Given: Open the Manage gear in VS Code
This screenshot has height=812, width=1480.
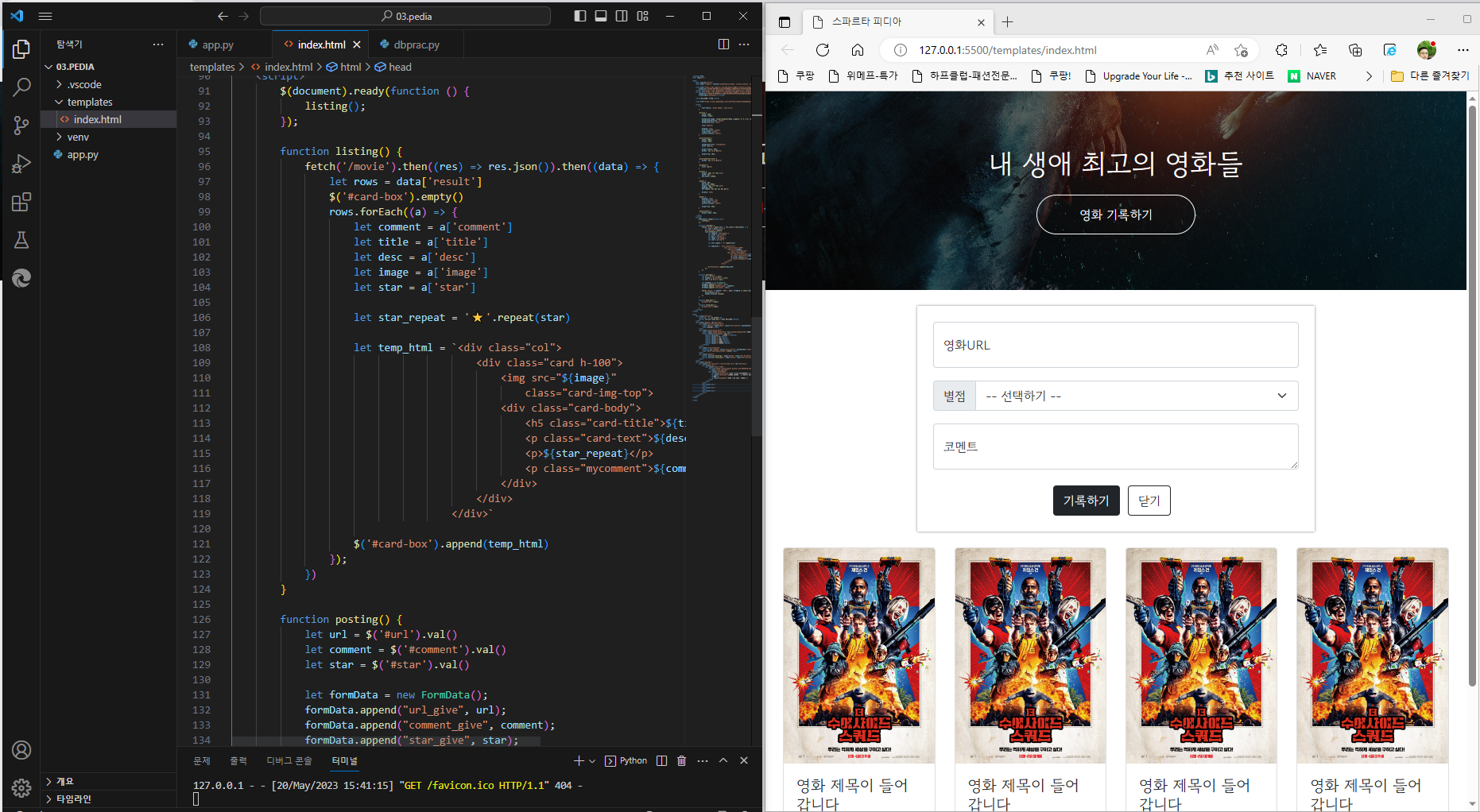Looking at the screenshot, I should tap(21, 787).
